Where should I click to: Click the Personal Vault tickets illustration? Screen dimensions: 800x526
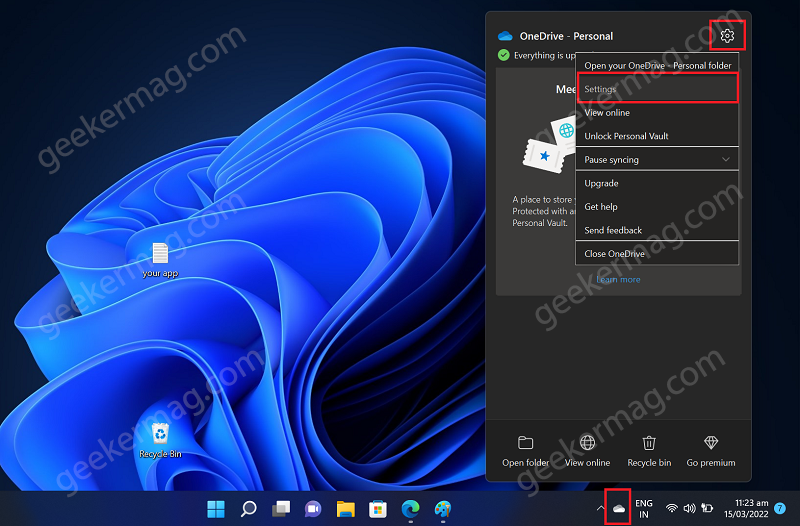click(x=549, y=144)
